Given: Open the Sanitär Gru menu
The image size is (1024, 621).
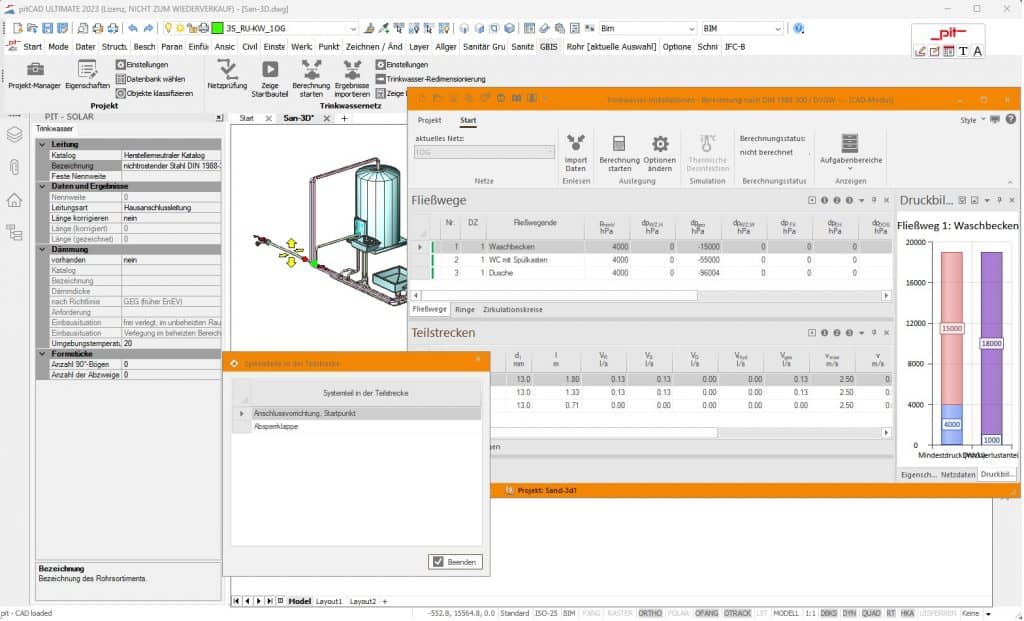Looking at the screenshot, I should [484, 46].
